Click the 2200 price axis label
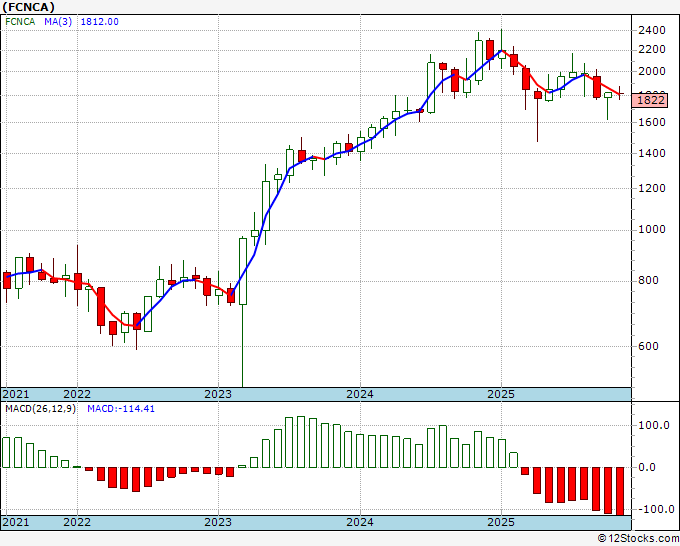Viewport: 680px width, 546px height. (652, 50)
